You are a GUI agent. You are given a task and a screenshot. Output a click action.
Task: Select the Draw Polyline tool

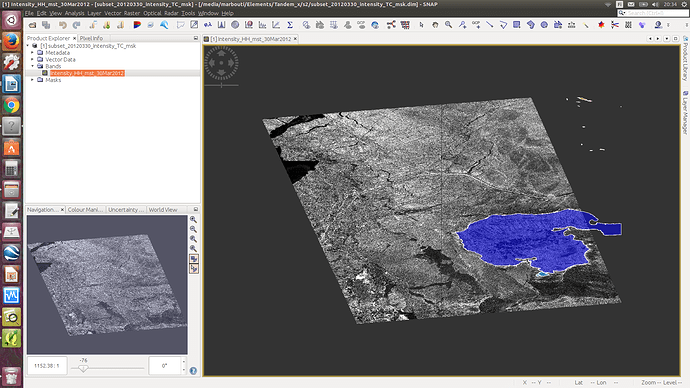503,25
